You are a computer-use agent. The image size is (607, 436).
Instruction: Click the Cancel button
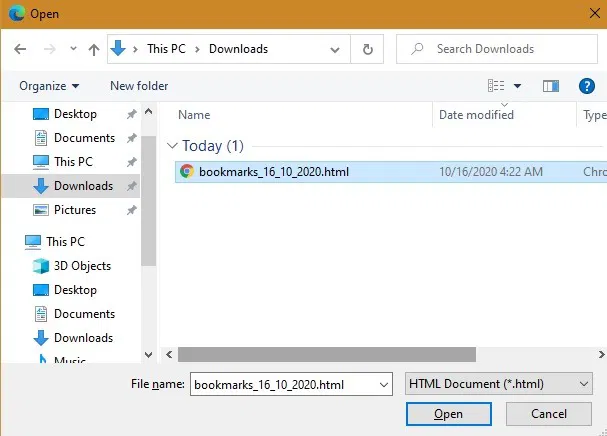pyautogui.click(x=548, y=414)
